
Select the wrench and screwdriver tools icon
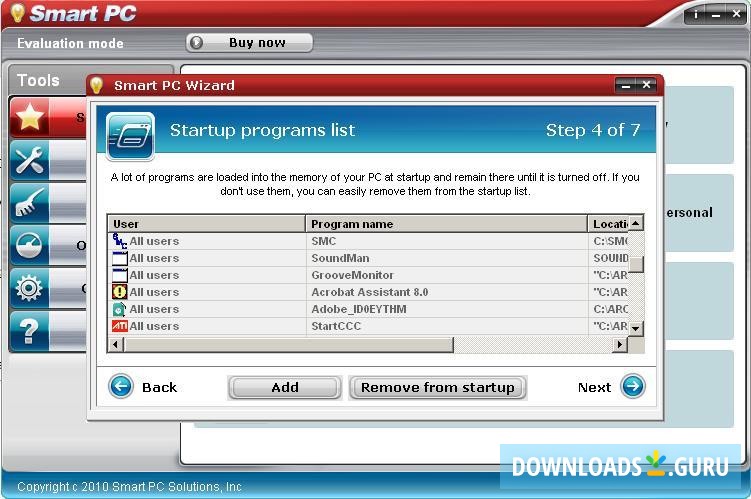pyautogui.click(x=30, y=160)
